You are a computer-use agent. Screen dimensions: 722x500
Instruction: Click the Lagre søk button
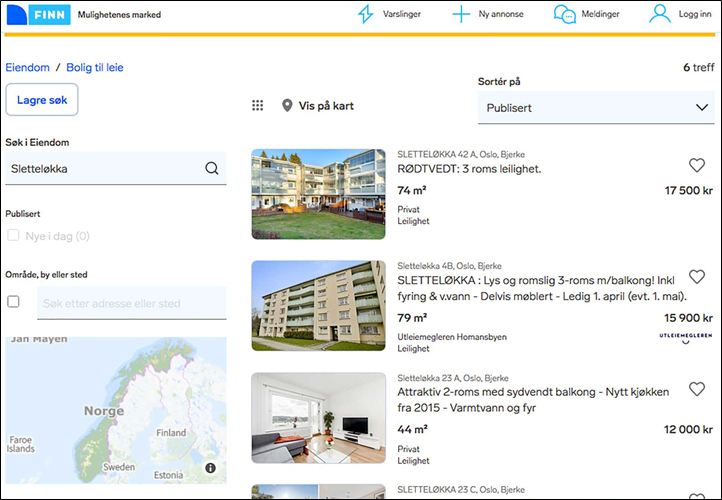42,99
